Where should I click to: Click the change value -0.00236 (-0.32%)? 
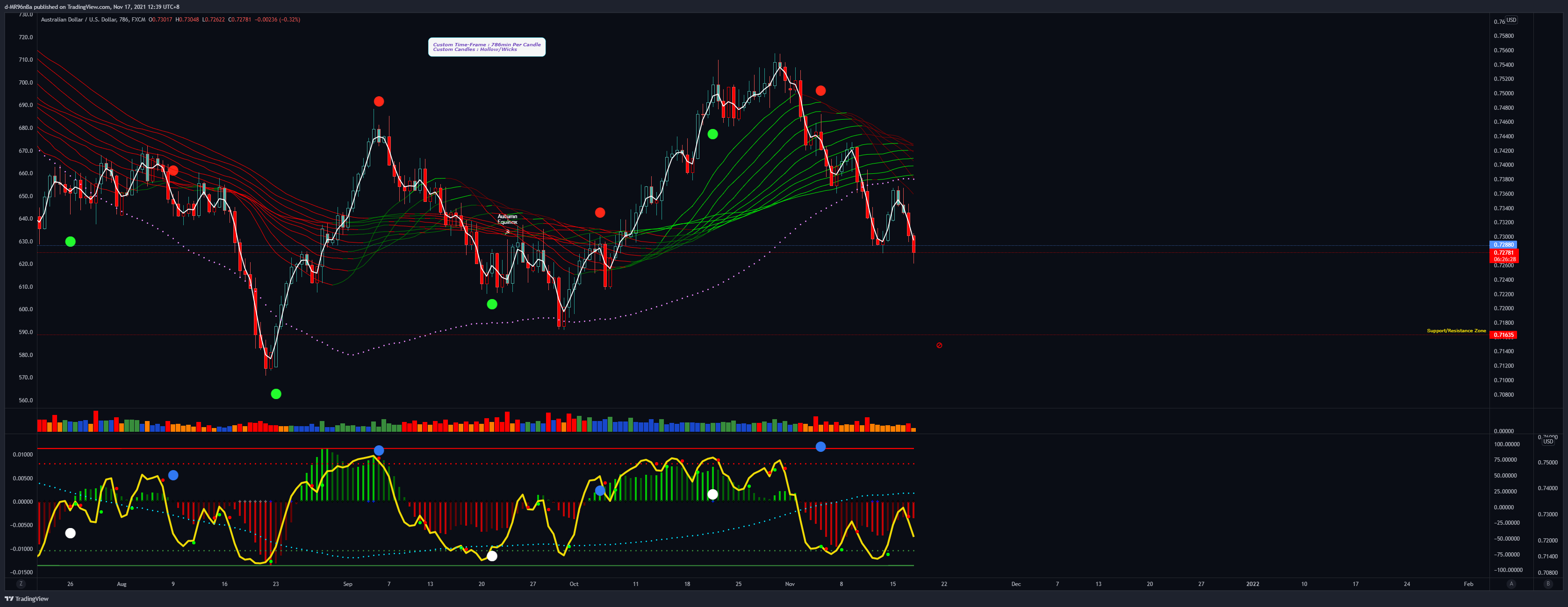[278, 20]
